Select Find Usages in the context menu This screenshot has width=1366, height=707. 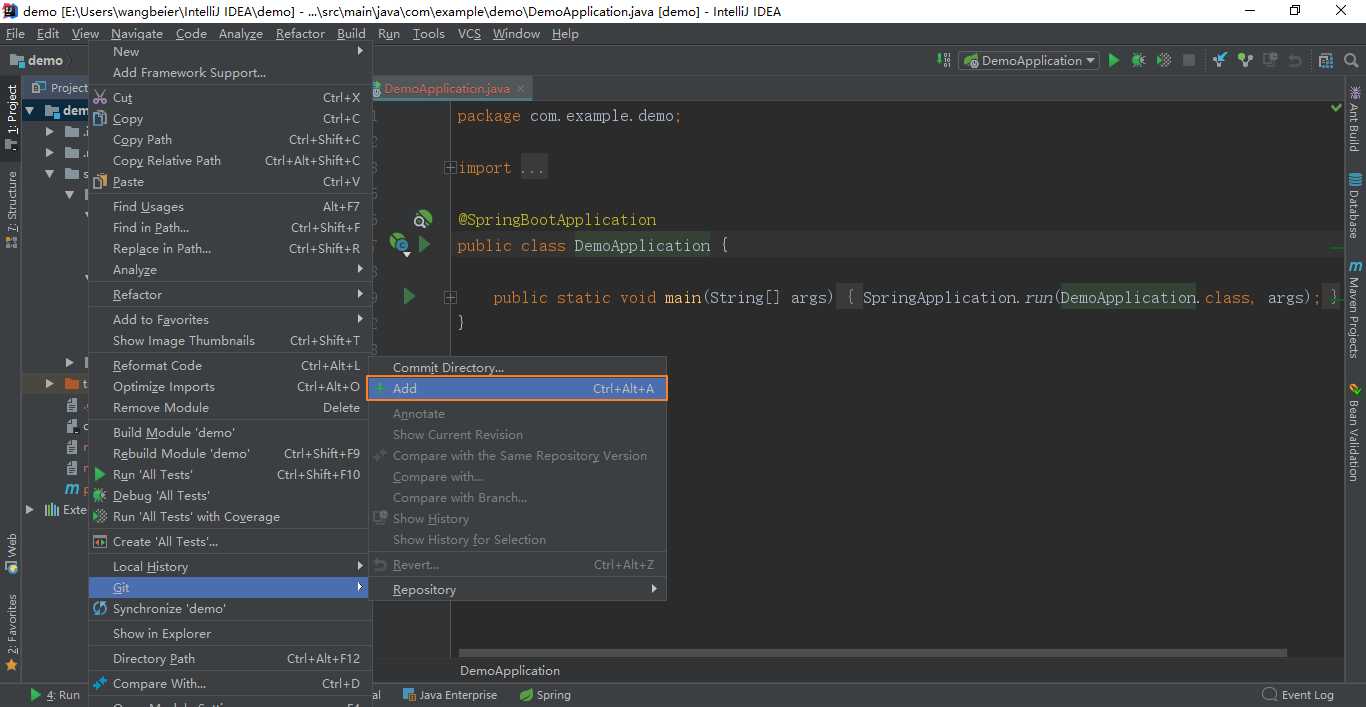point(230,206)
